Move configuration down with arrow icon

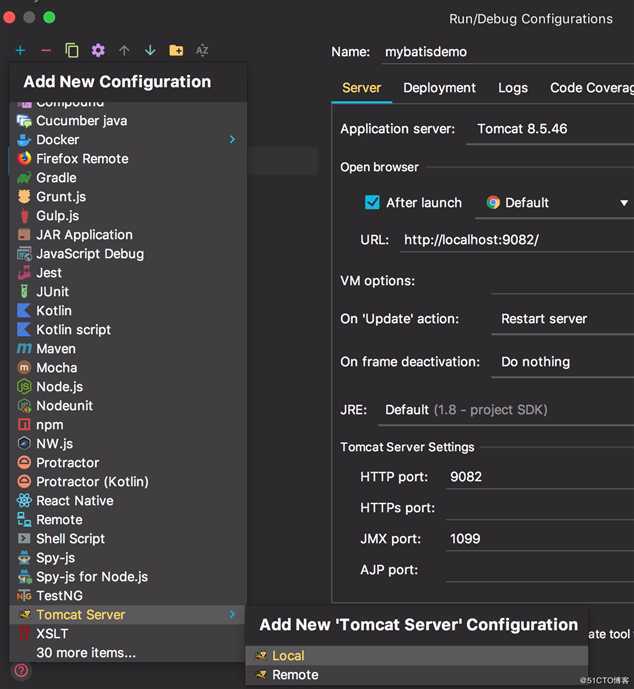point(150,51)
